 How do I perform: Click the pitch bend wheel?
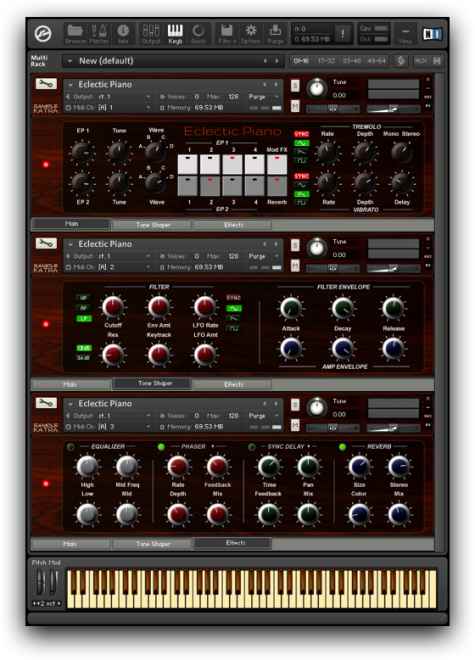(40, 583)
